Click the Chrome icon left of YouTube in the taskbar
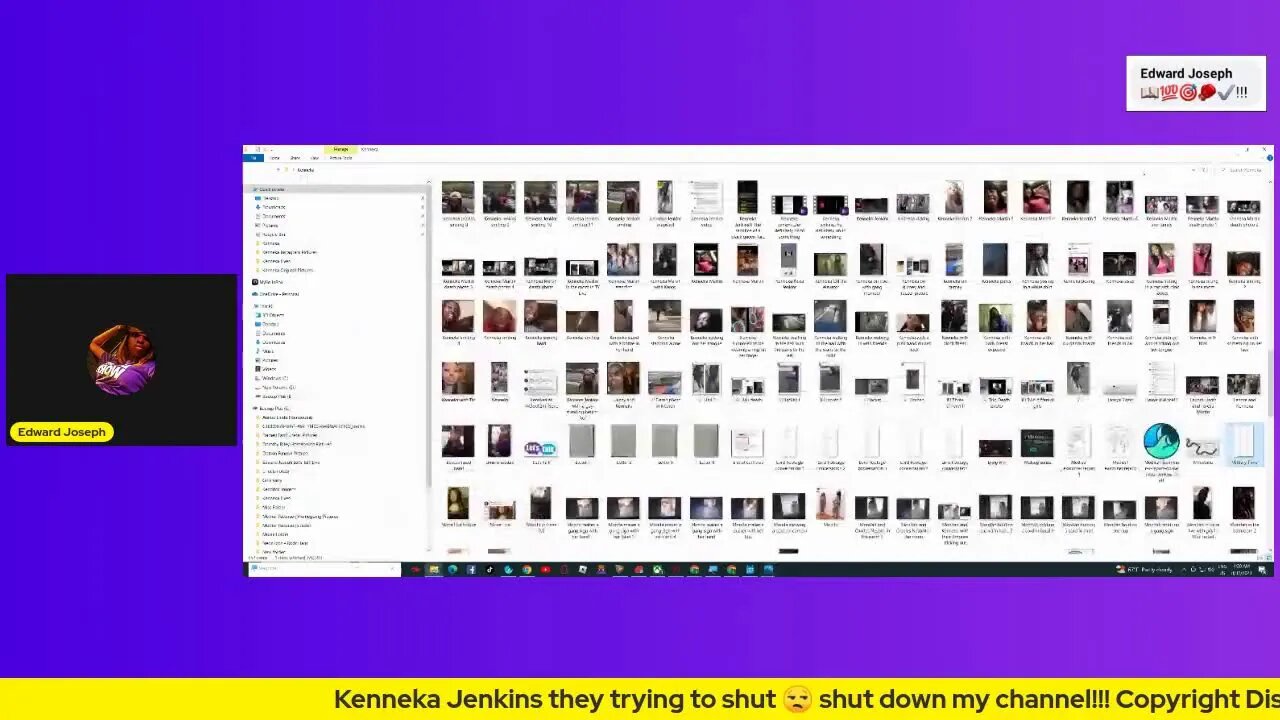Image resolution: width=1280 pixels, height=720 pixels. (x=527, y=569)
